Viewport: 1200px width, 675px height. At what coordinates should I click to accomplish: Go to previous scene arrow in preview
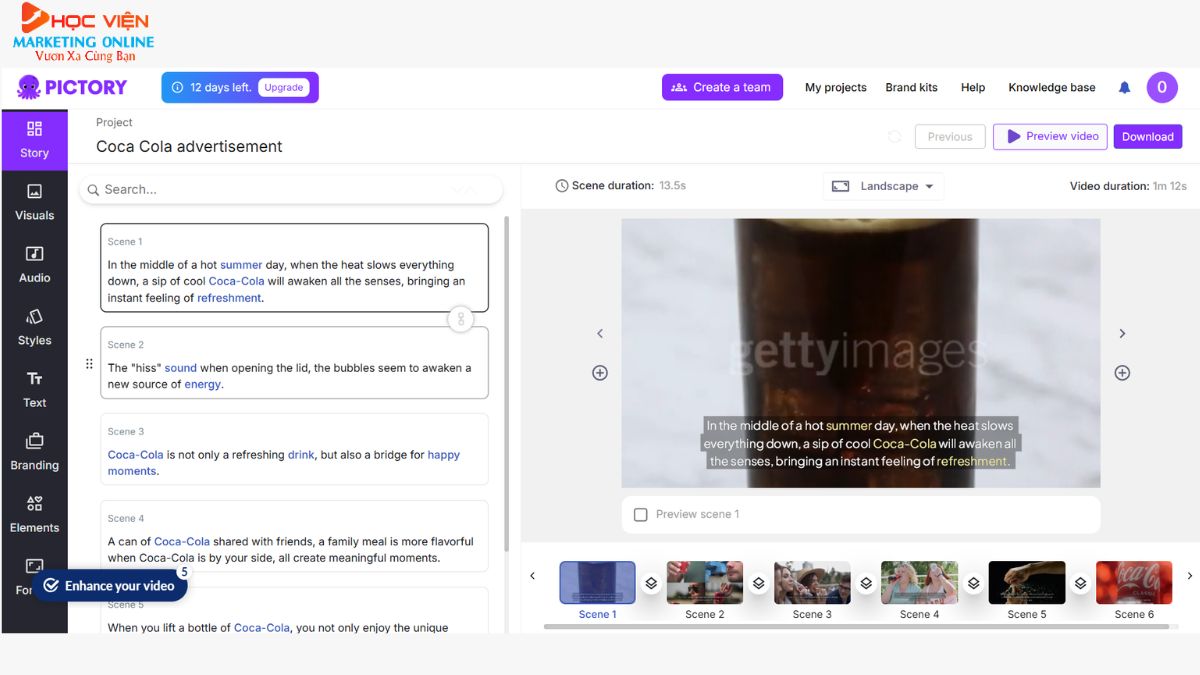[600, 334]
